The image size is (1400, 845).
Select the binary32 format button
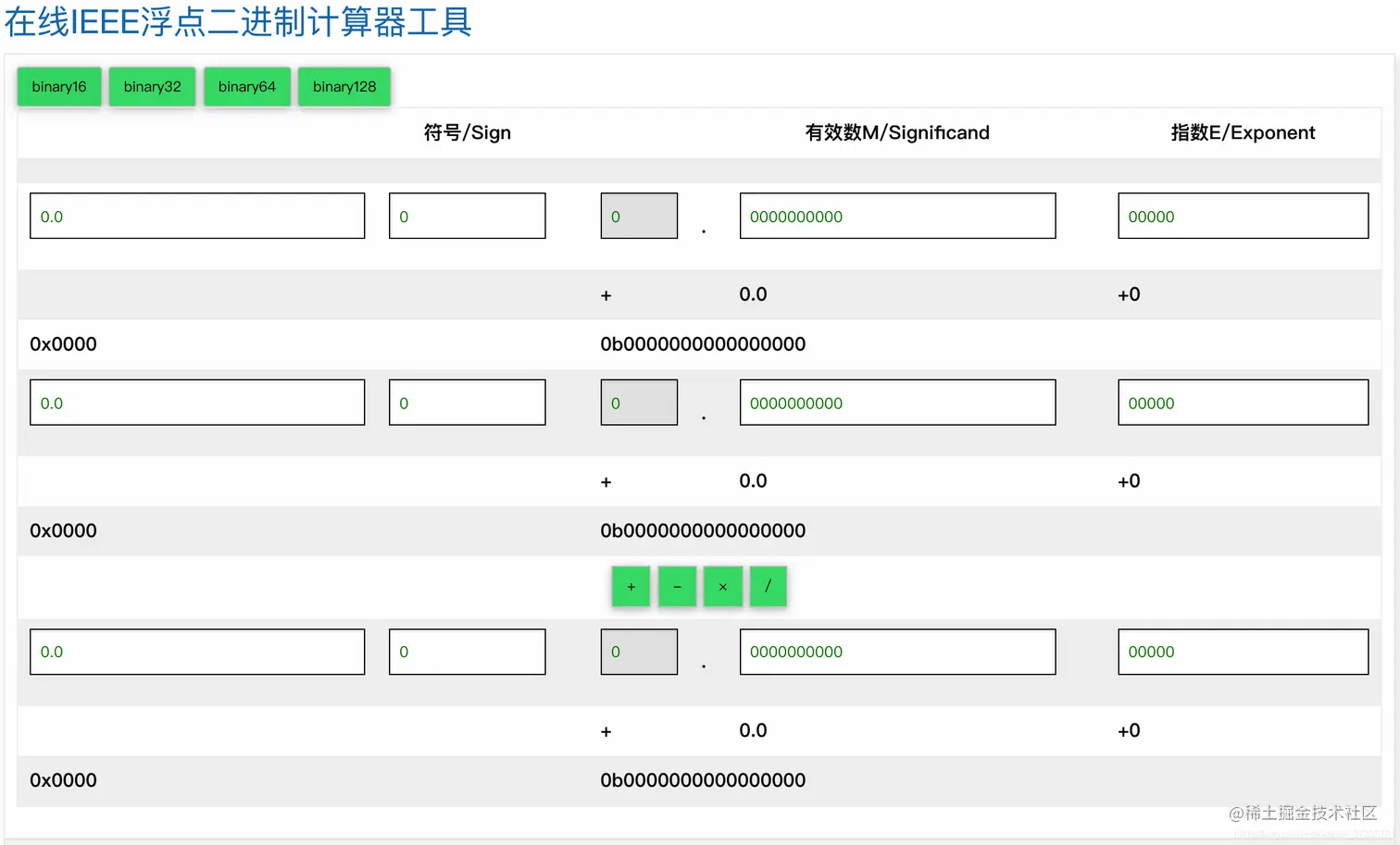pos(152,86)
